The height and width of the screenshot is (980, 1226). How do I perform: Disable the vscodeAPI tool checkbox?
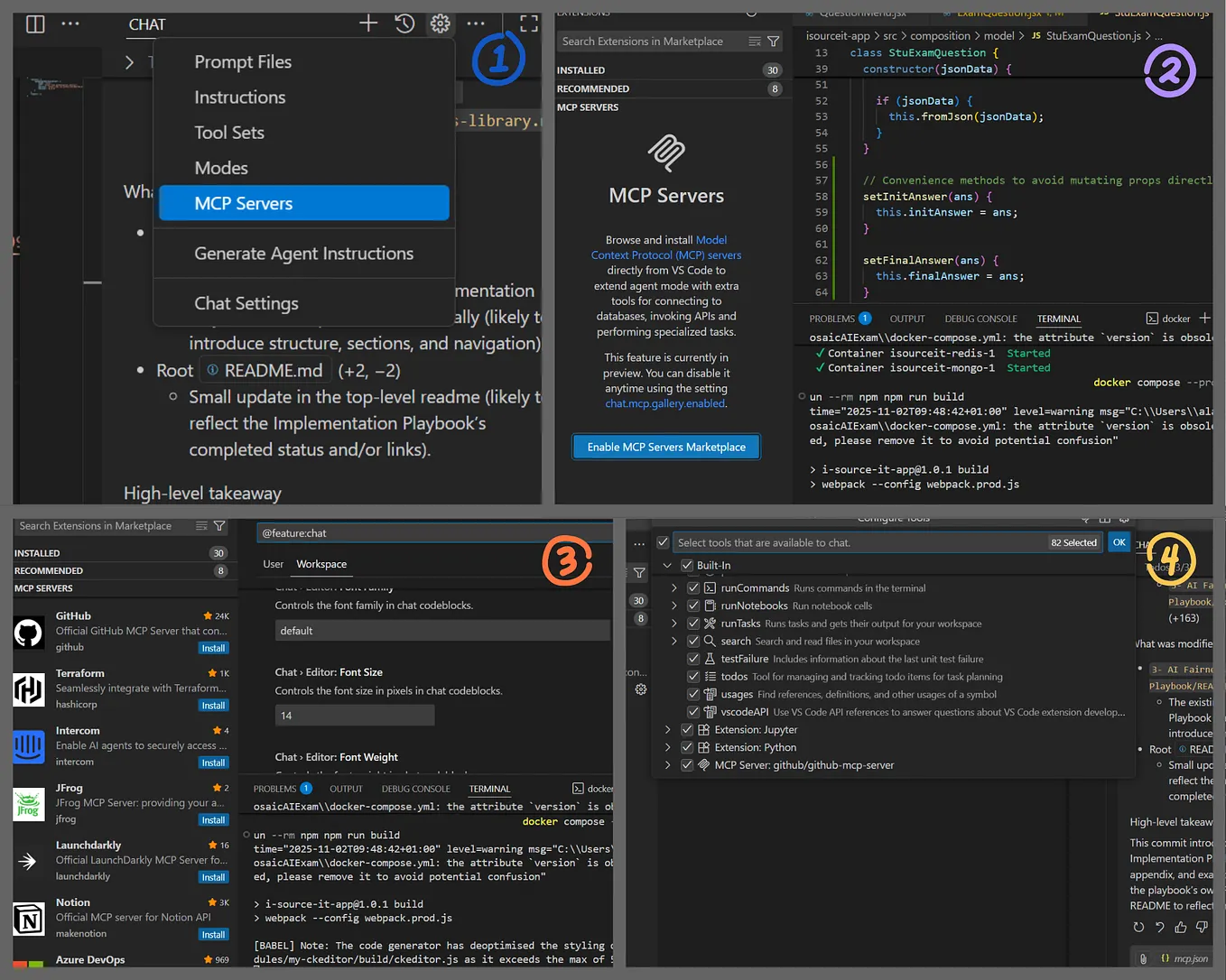click(692, 712)
